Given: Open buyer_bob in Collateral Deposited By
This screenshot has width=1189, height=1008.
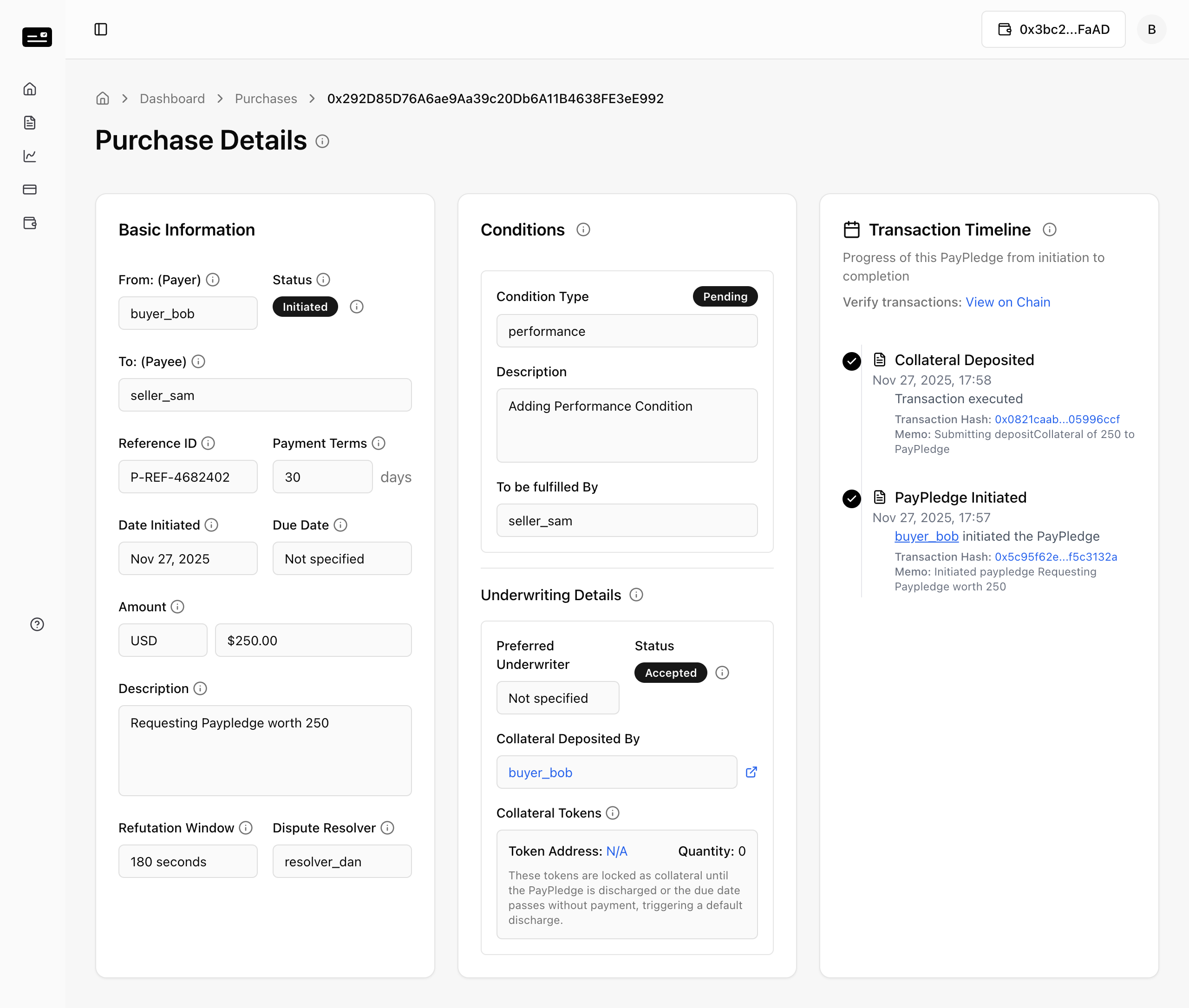Looking at the screenshot, I should pyautogui.click(x=541, y=772).
